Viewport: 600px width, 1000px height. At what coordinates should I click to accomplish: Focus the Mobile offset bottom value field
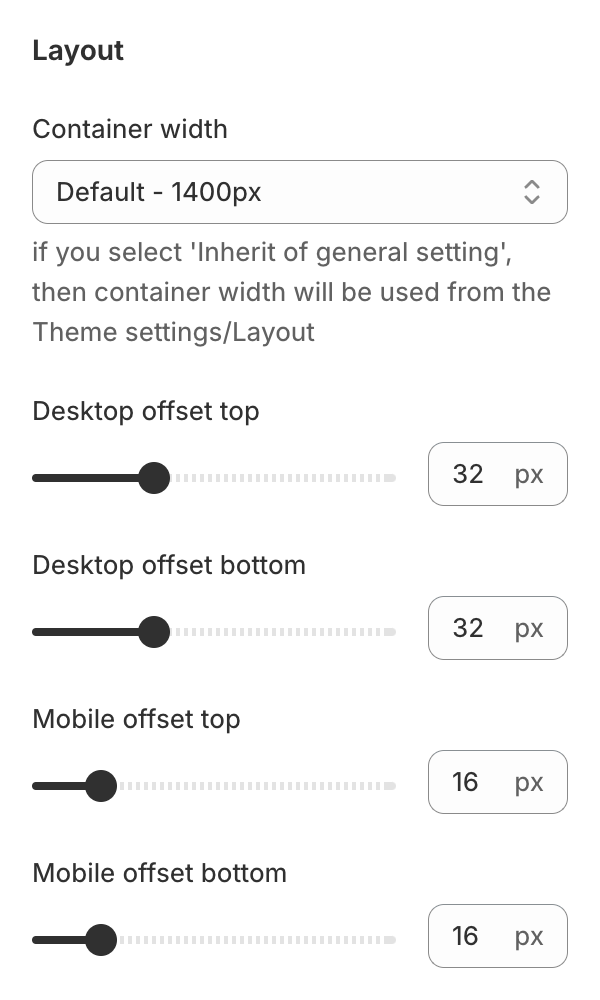point(468,936)
